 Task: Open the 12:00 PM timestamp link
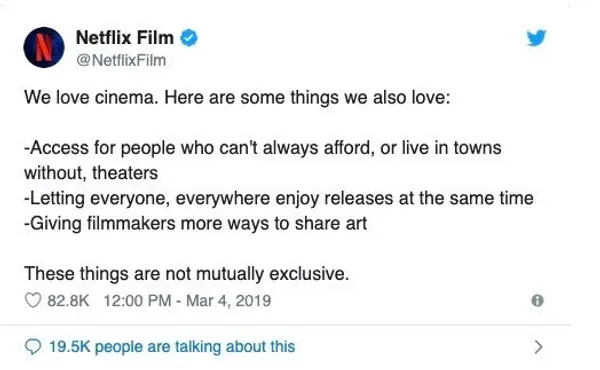pyautogui.click(x=137, y=301)
